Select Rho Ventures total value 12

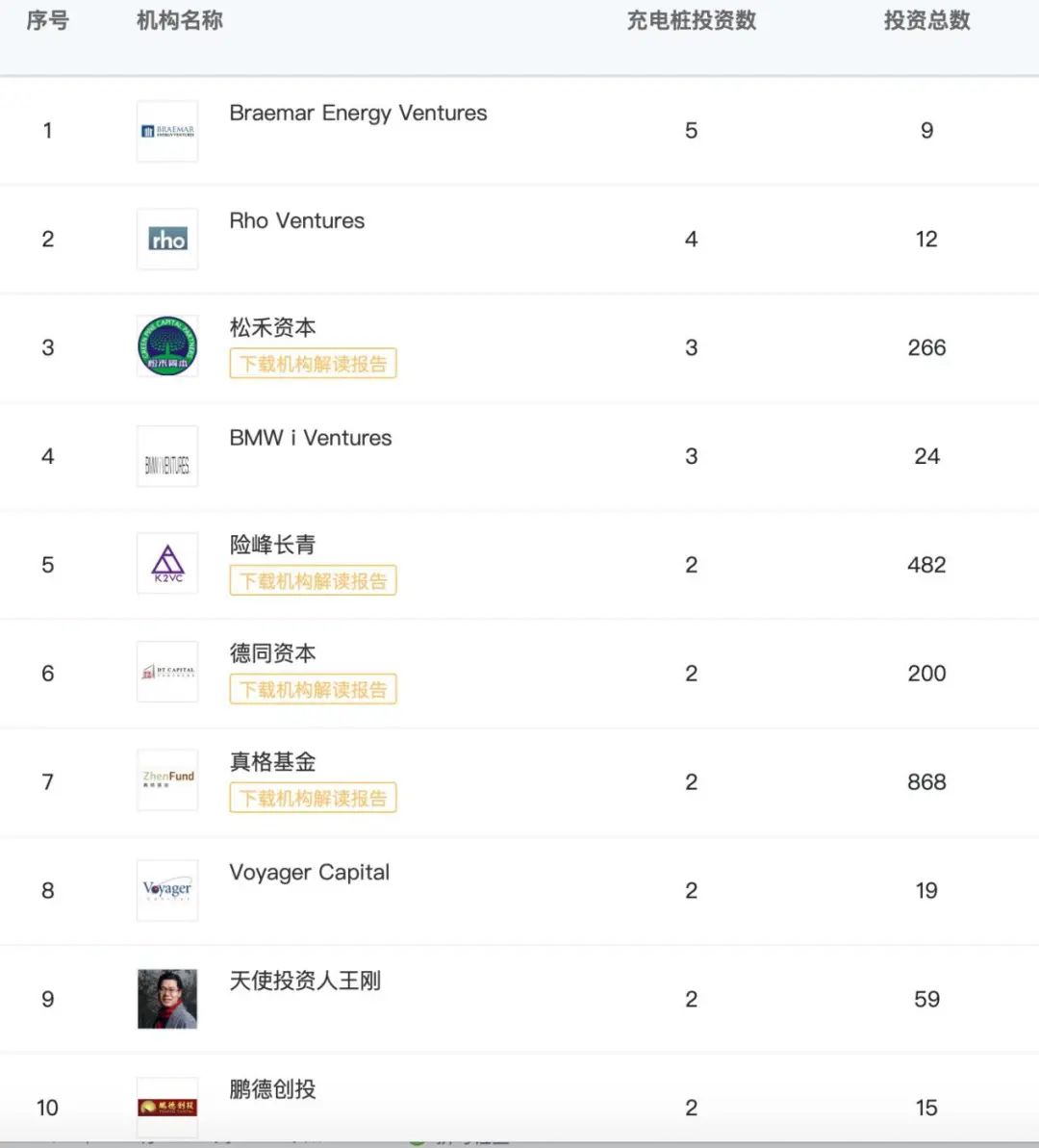pos(927,239)
